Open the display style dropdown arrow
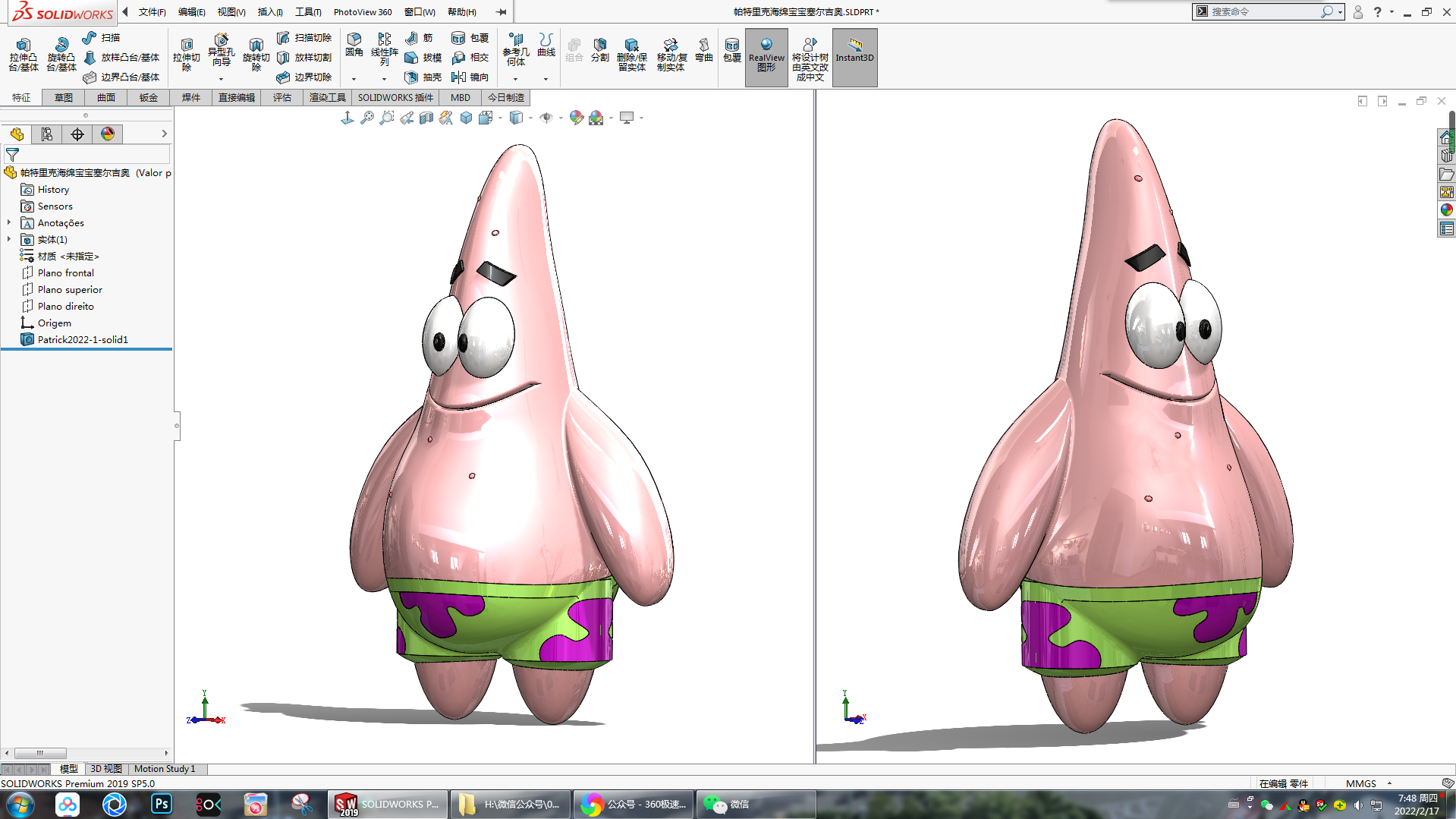The height and width of the screenshot is (819, 1456). (x=530, y=118)
